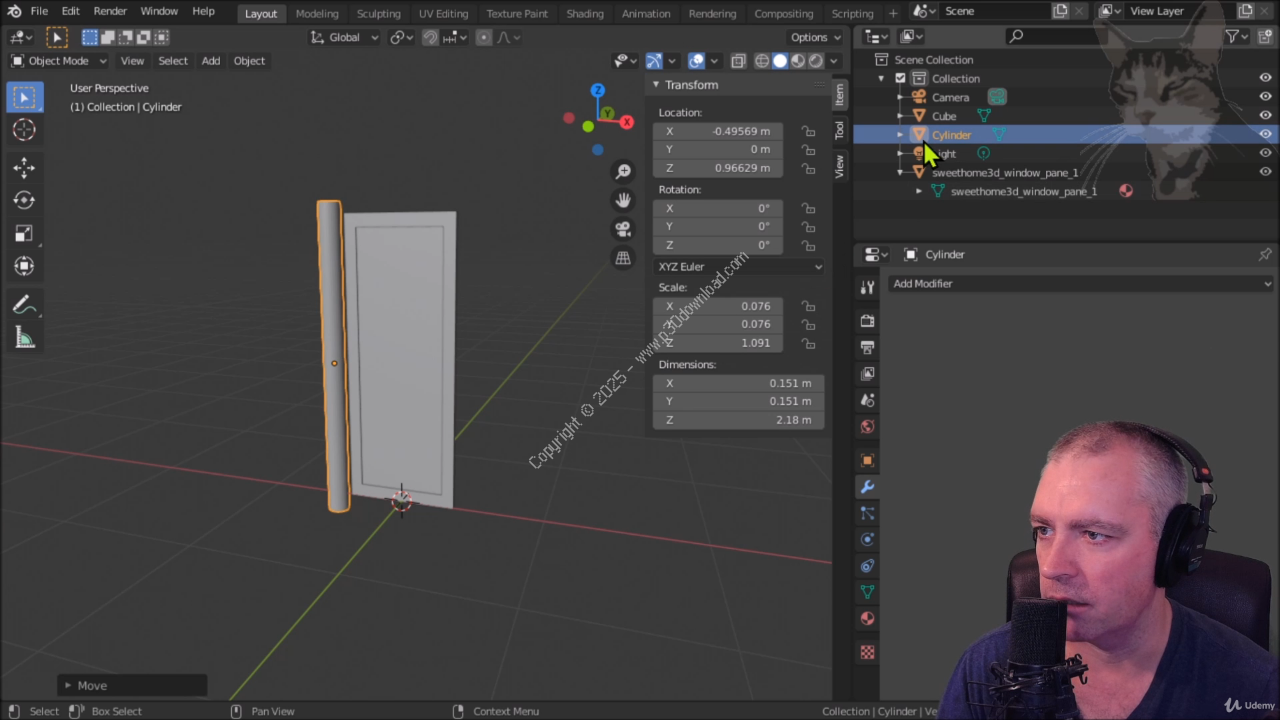This screenshot has width=1280, height=720.
Task: Open the Texture properties checker tab
Action: [867, 652]
